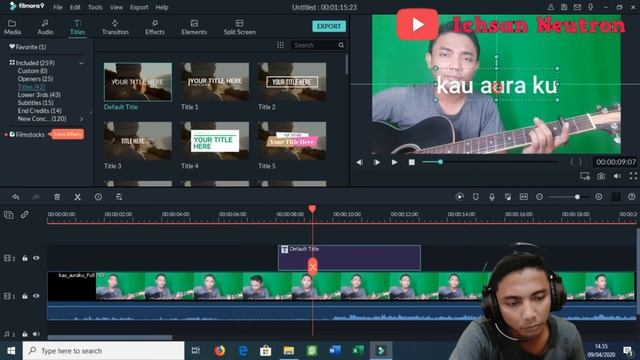
Task: Toggle the auto ripple link icon
Action: (x=24, y=215)
